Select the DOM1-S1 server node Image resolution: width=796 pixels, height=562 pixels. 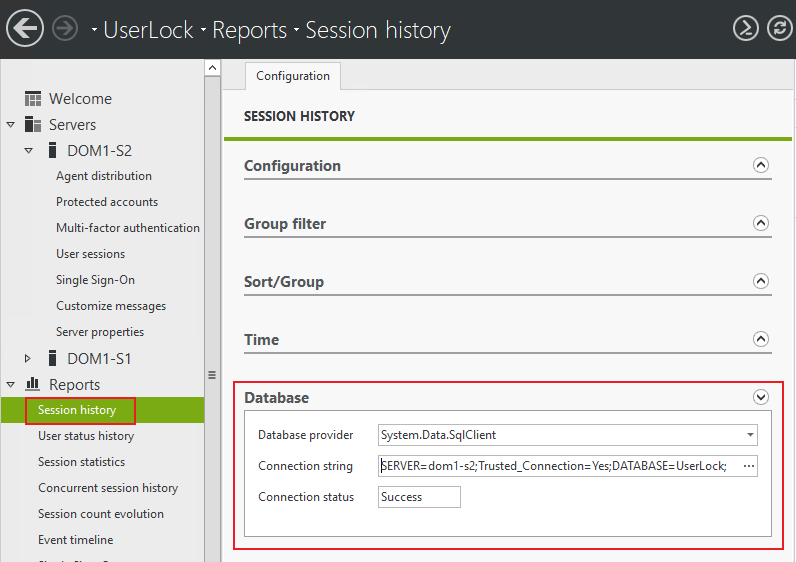coord(100,358)
